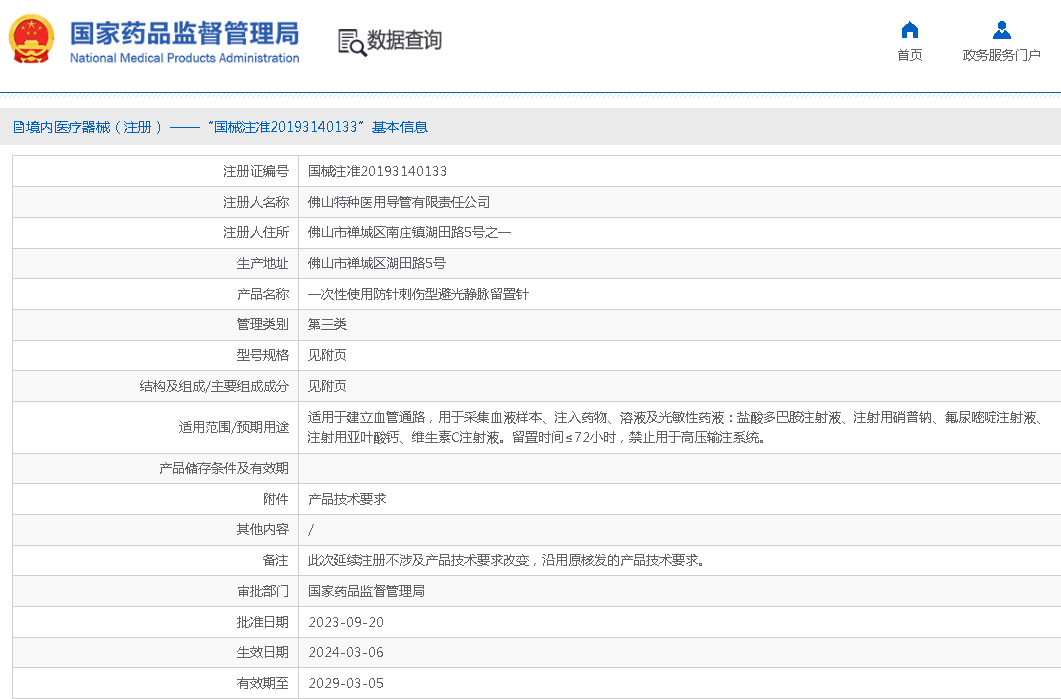Select 佛山特种医用导管有限责任公司 text
1061x699 pixels.
click(x=399, y=202)
